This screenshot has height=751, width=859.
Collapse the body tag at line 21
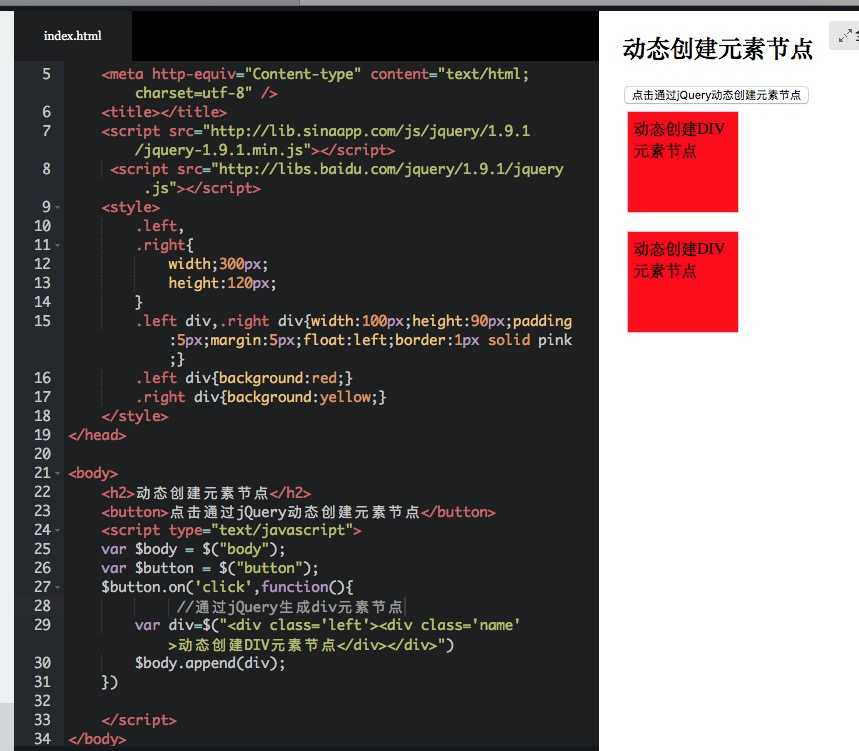pyautogui.click(x=58, y=473)
